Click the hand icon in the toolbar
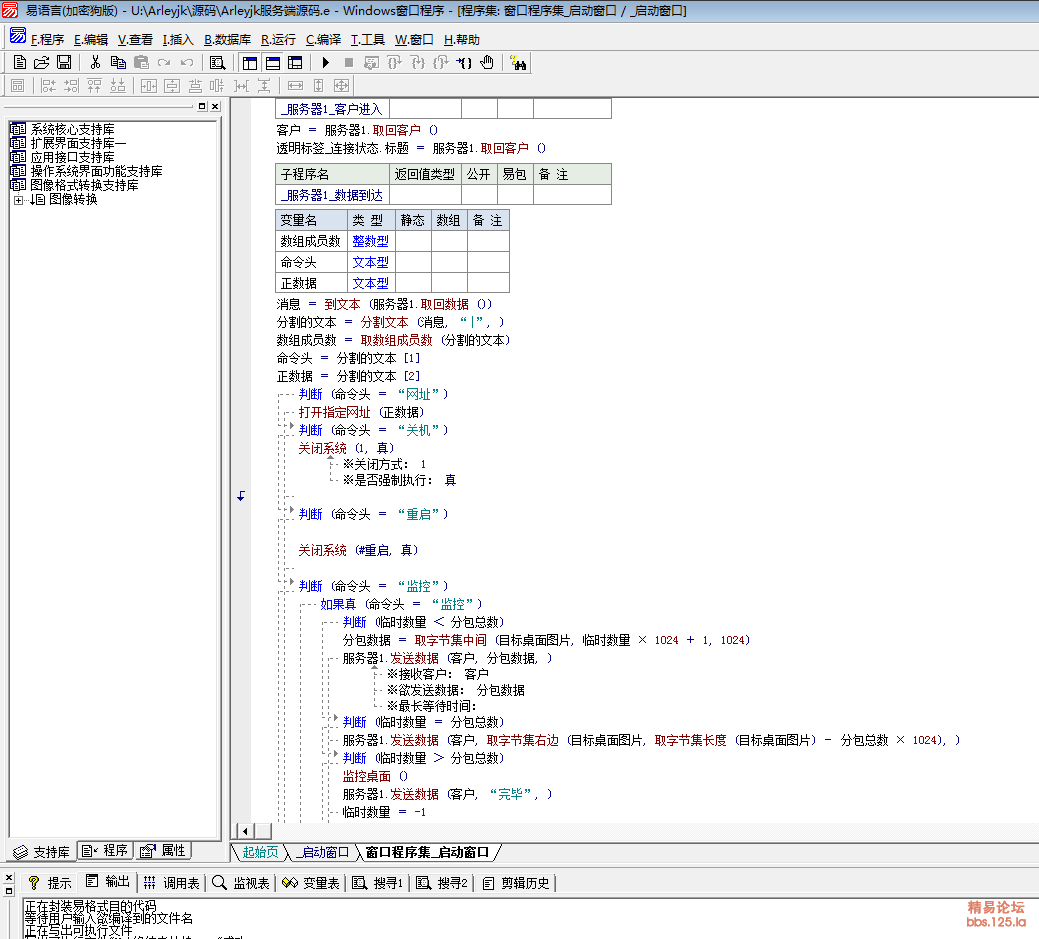This screenshot has height=939, width=1039. click(x=487, y=63)
